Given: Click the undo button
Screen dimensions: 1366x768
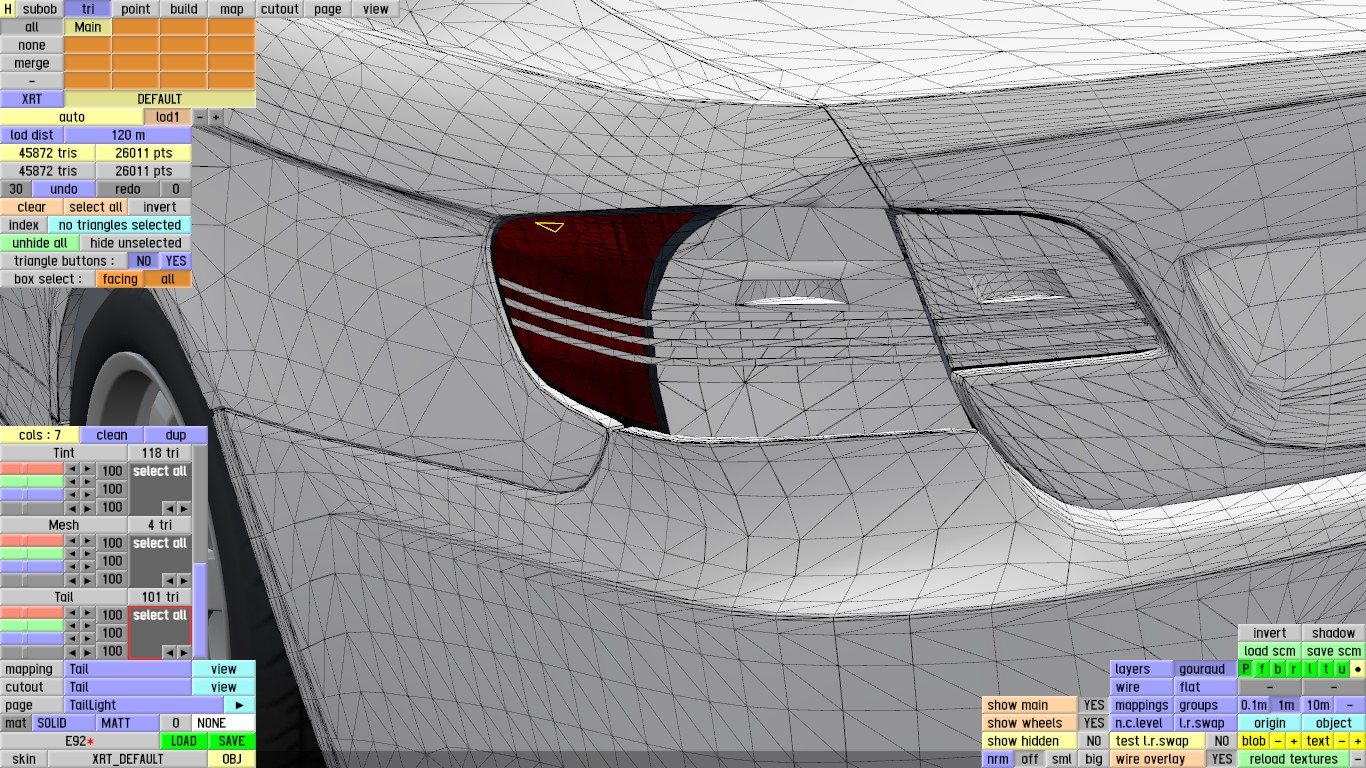Looking at the screenshot, I should coord(64,189).
